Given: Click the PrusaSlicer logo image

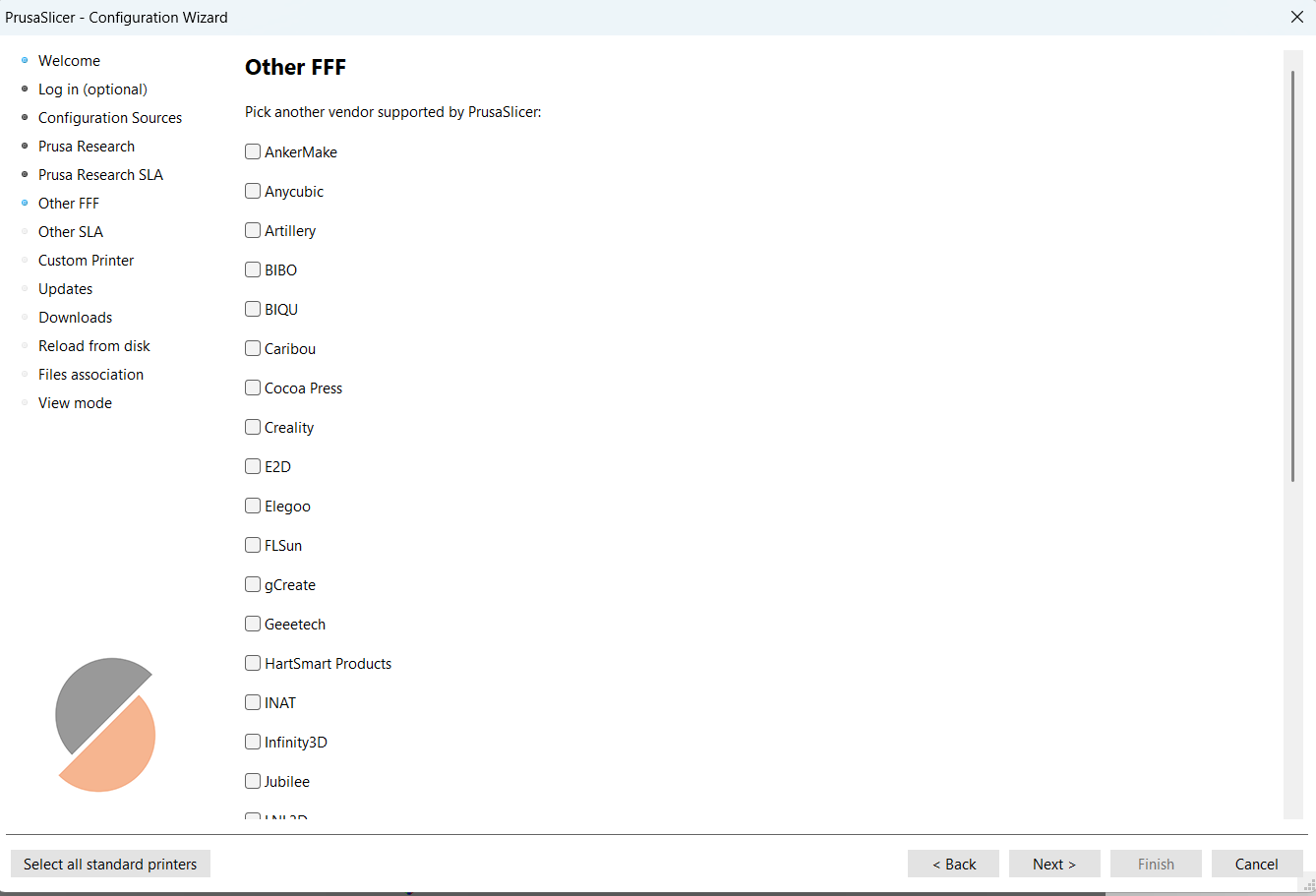Looking at the screenshot, I should pos(105,725).
